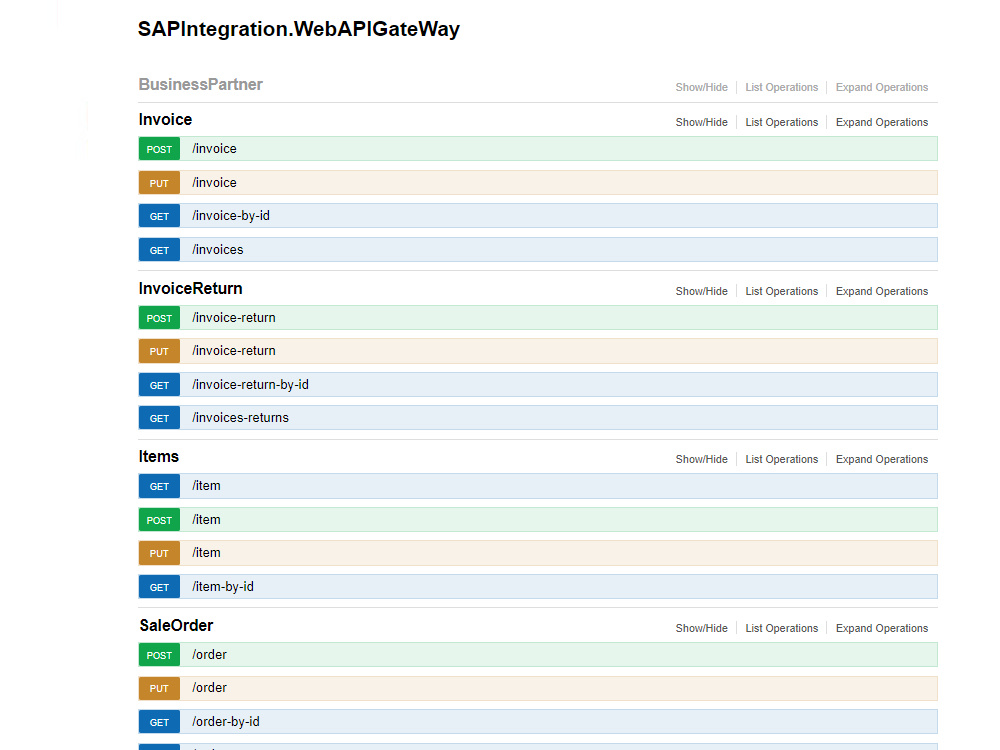Toggle Show/Hide for the Items section
1000x750 pixels.
[702, 459]
